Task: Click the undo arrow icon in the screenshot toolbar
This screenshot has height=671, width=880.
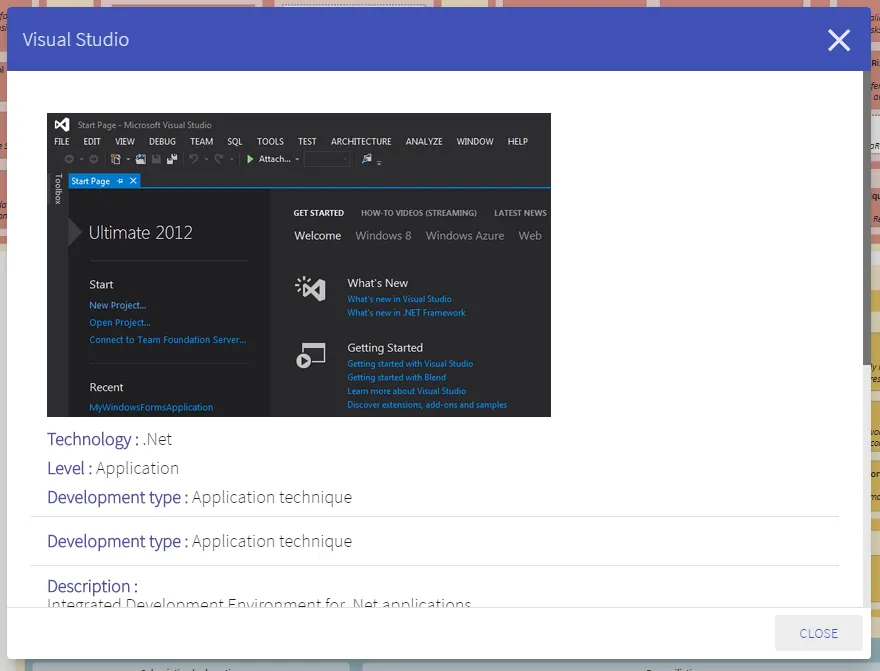Action: coord(194,159)
